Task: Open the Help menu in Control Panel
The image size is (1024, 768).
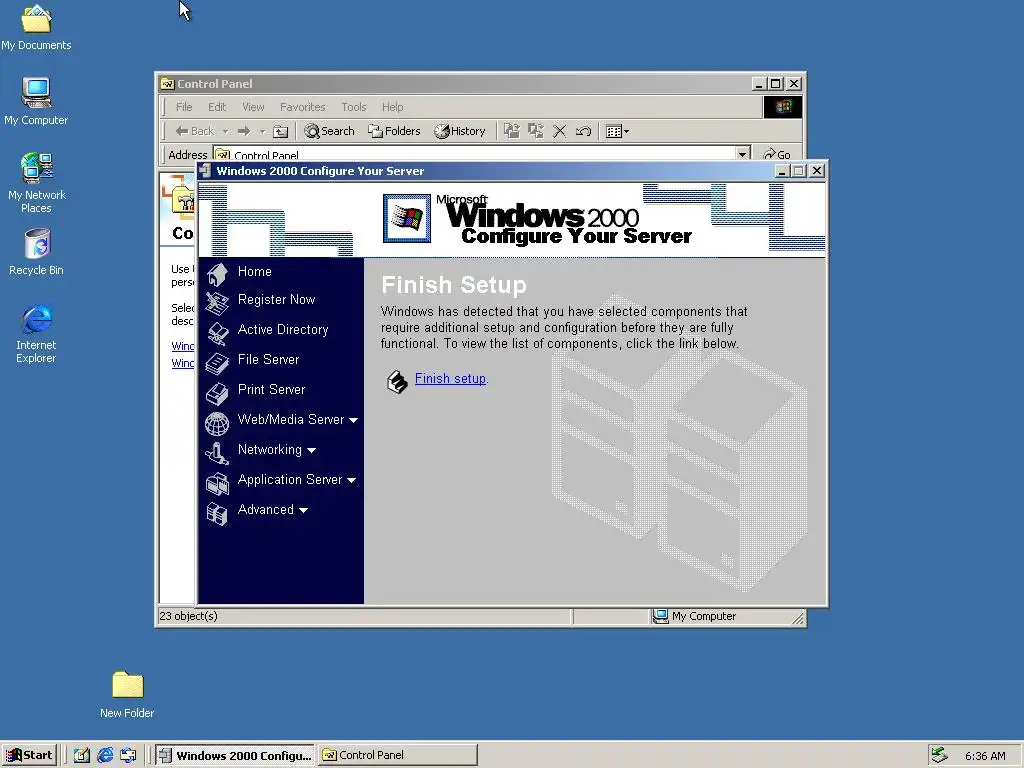Action: click(392, 107)
